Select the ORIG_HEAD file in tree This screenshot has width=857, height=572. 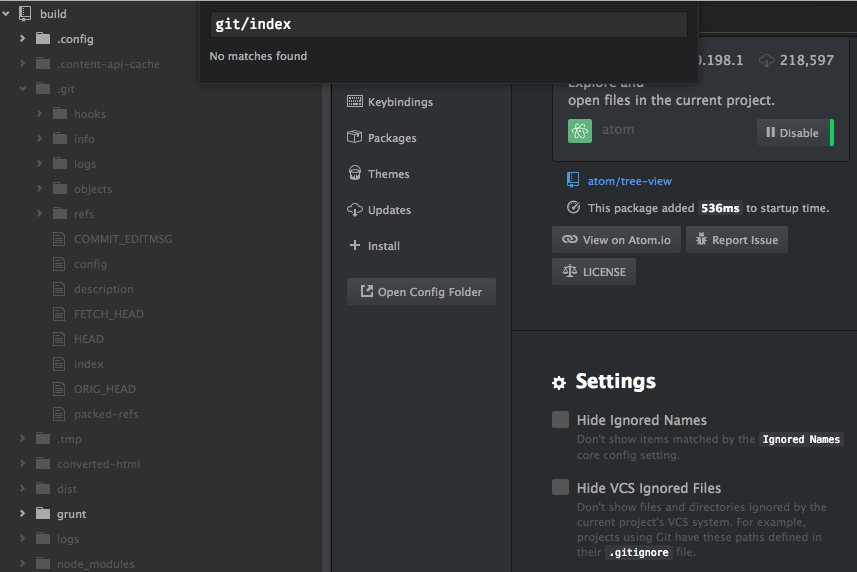(105, 389)
